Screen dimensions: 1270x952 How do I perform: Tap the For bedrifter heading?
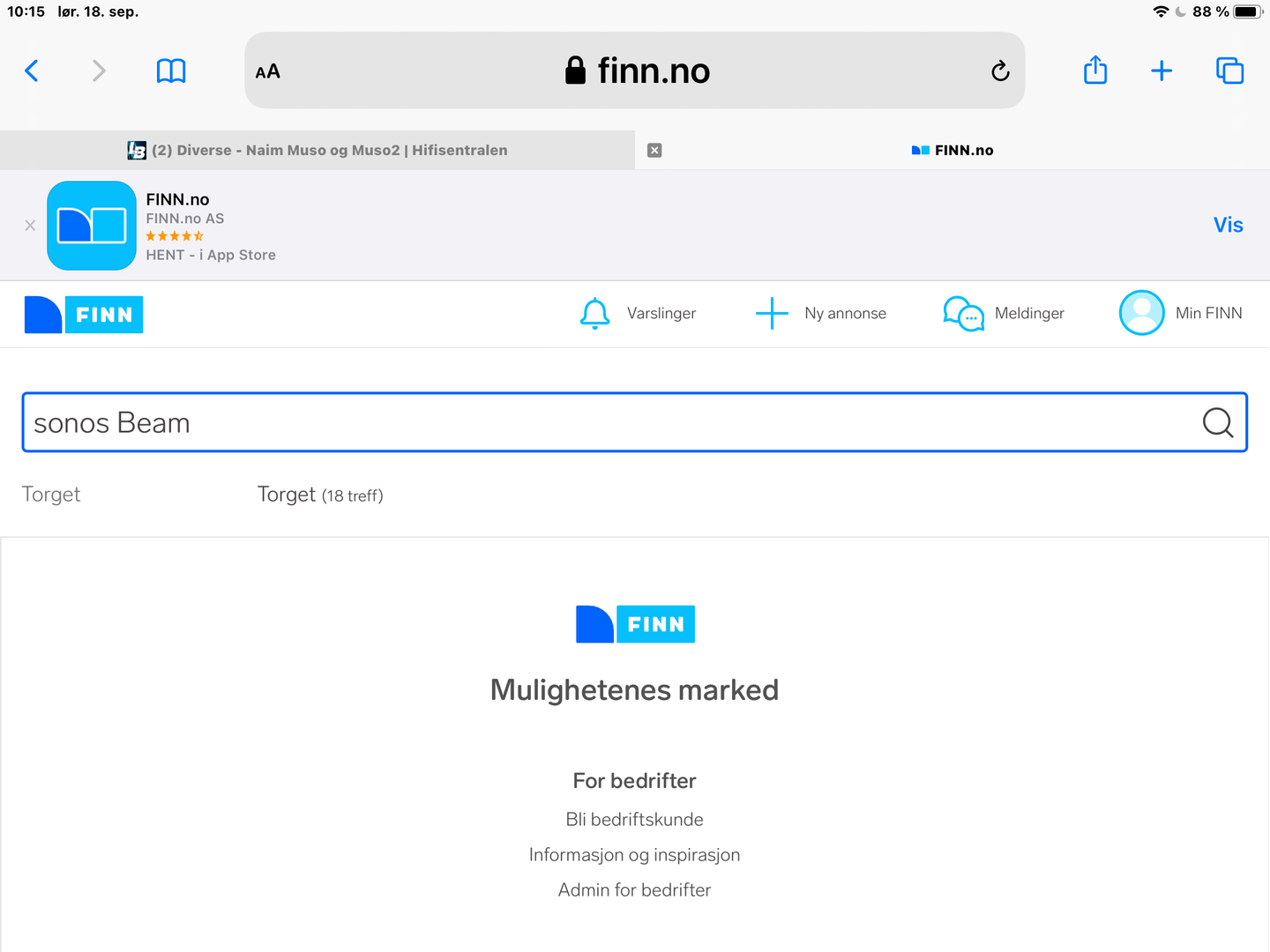635,781
